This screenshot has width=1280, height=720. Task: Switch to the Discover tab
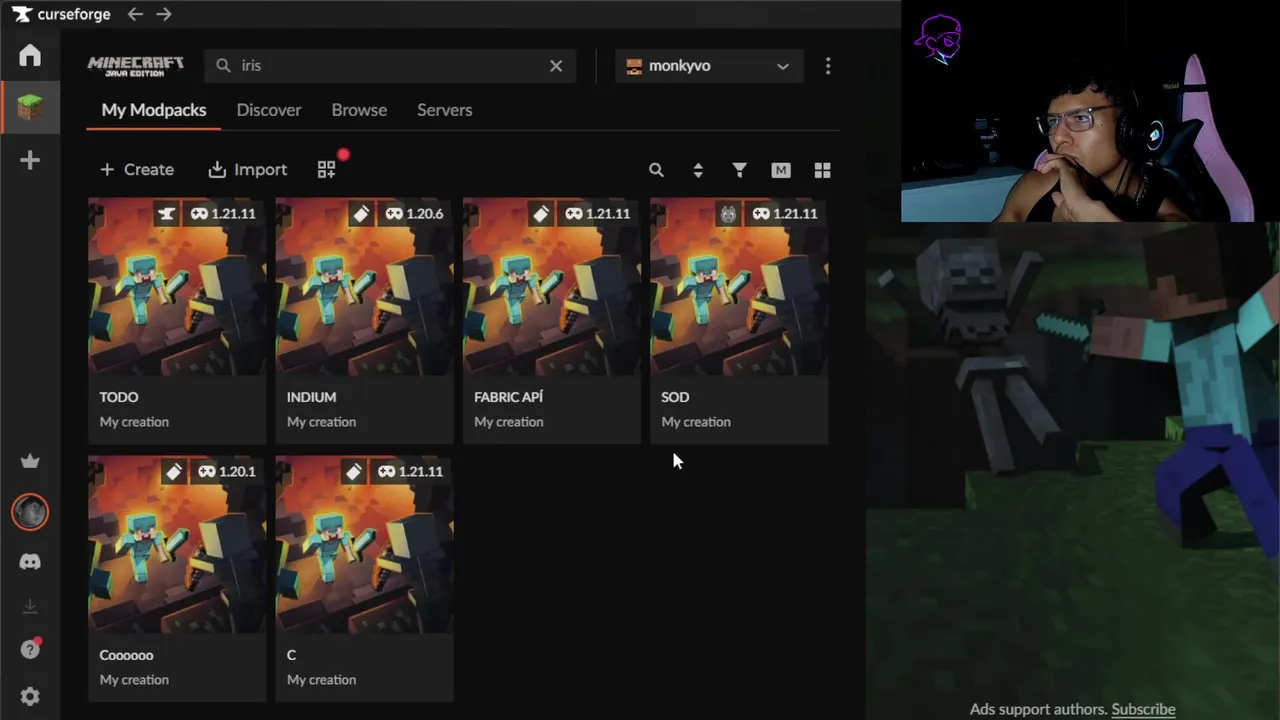coord(269,110)
